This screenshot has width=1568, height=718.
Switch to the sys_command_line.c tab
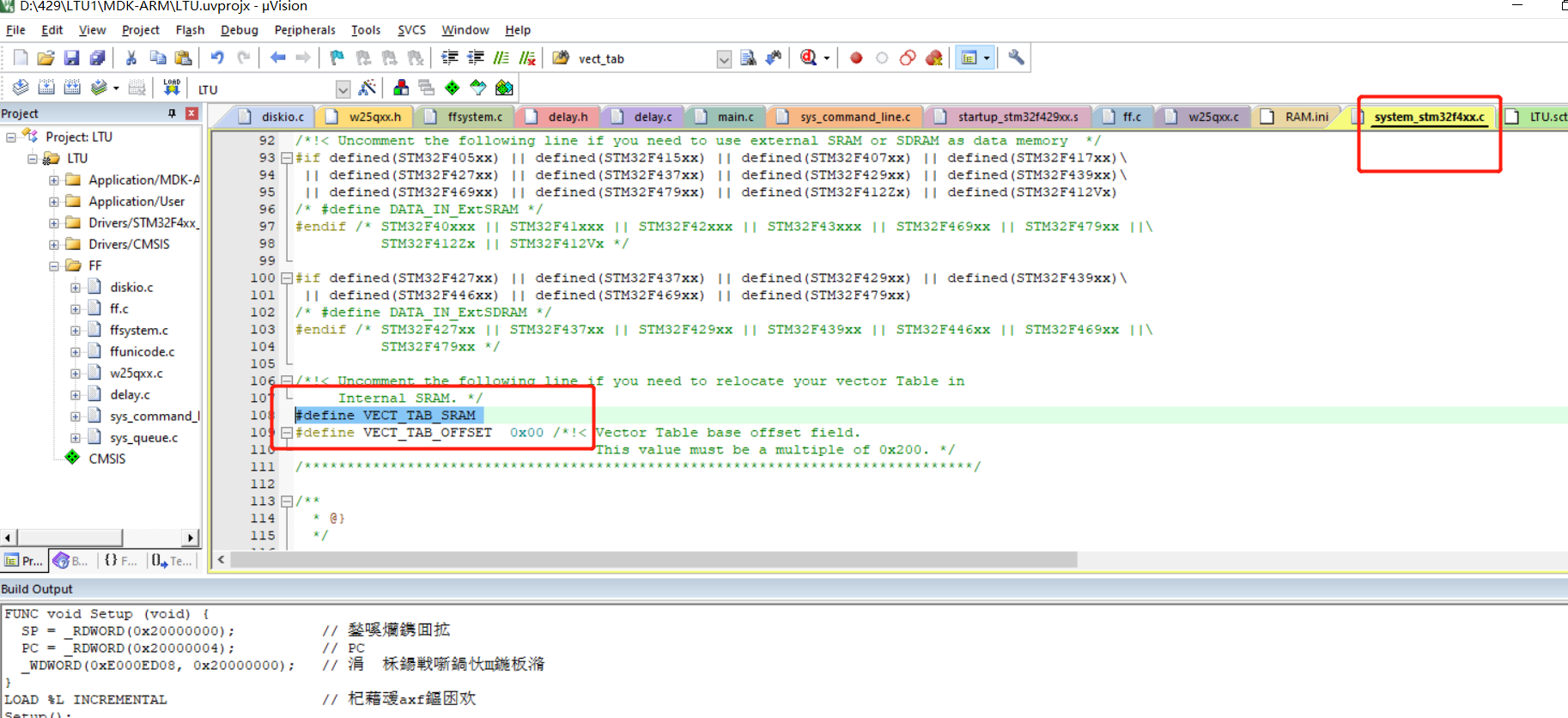pyautogui.click(x=848, y=117)
